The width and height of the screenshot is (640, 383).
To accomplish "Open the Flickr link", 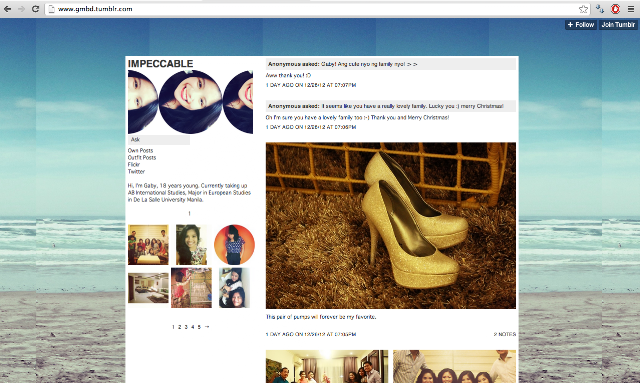I will 134,165.
